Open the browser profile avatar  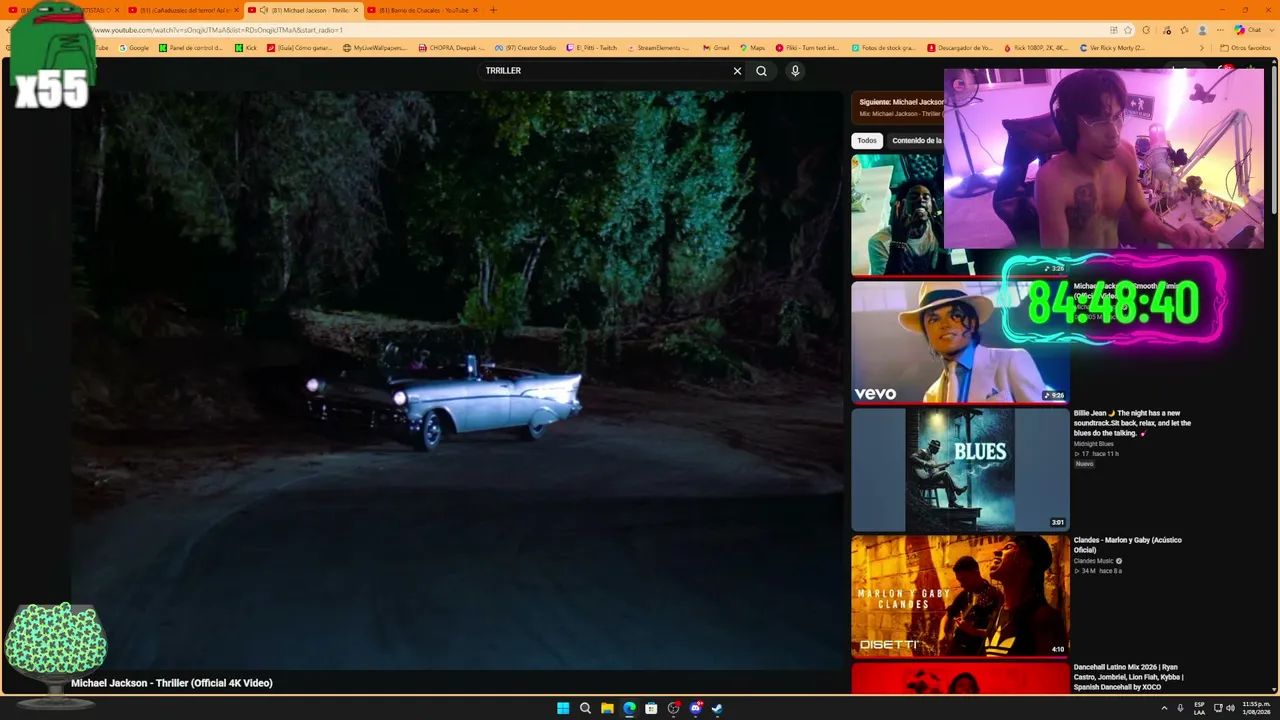[1203, 30]
